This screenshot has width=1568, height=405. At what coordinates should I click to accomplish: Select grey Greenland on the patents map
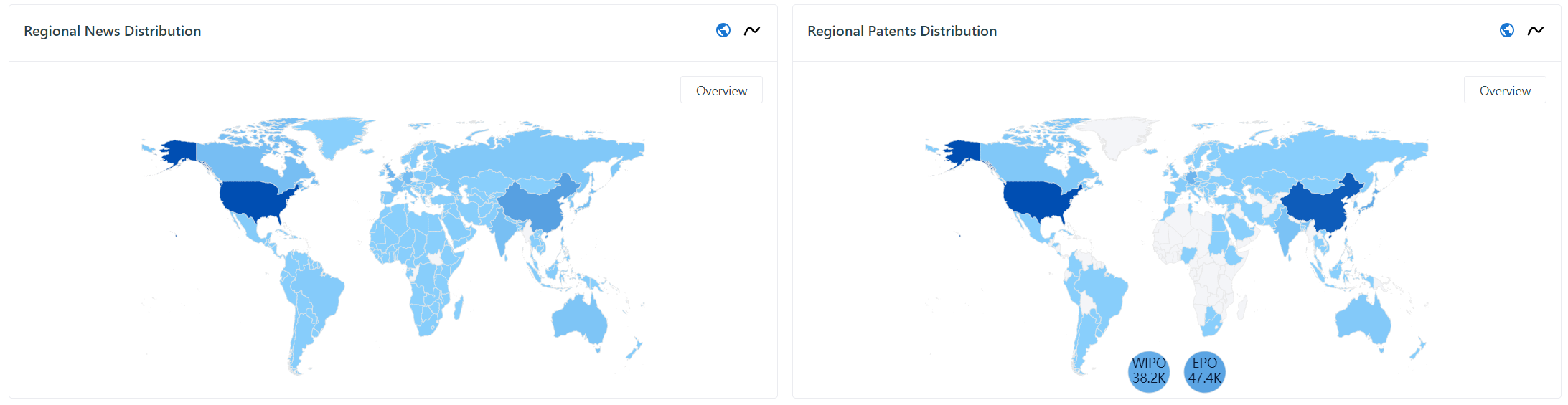click(1116, 135)
